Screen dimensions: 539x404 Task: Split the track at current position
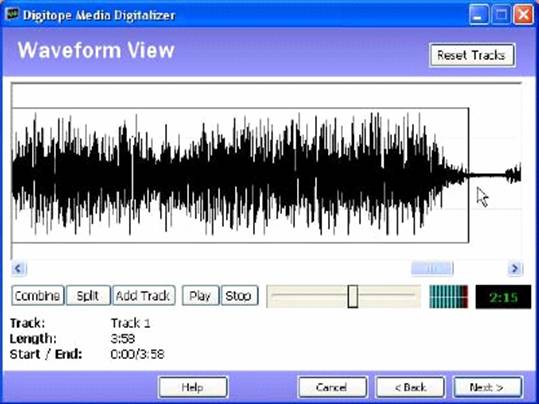(x=88, y=295)
